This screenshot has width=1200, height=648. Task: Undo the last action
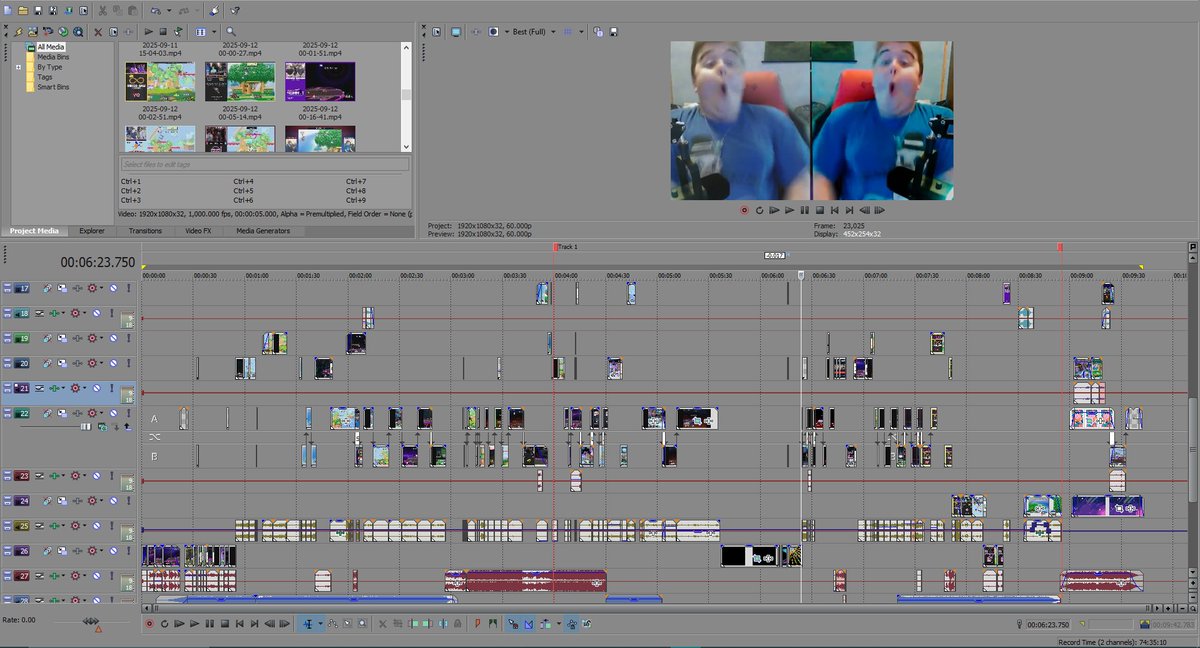click(155, 10)
